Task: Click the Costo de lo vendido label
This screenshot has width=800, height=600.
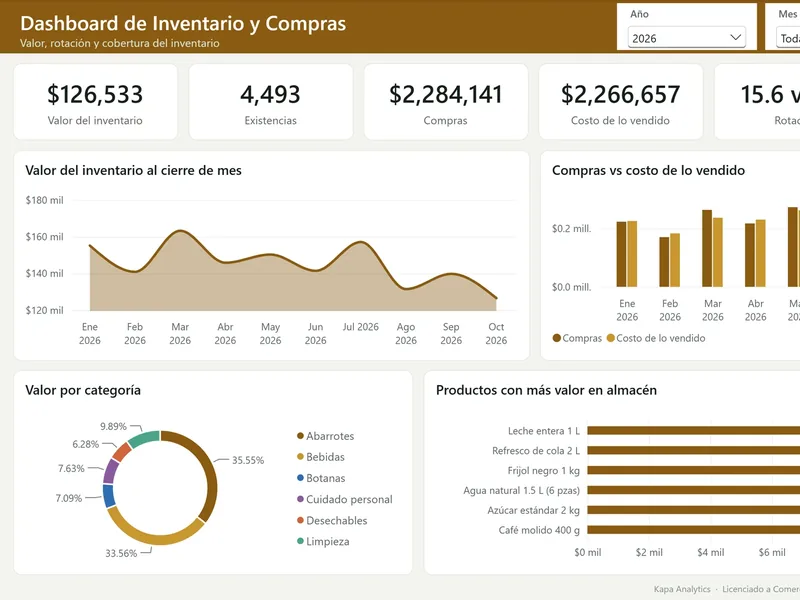Action: click(620, 120)
